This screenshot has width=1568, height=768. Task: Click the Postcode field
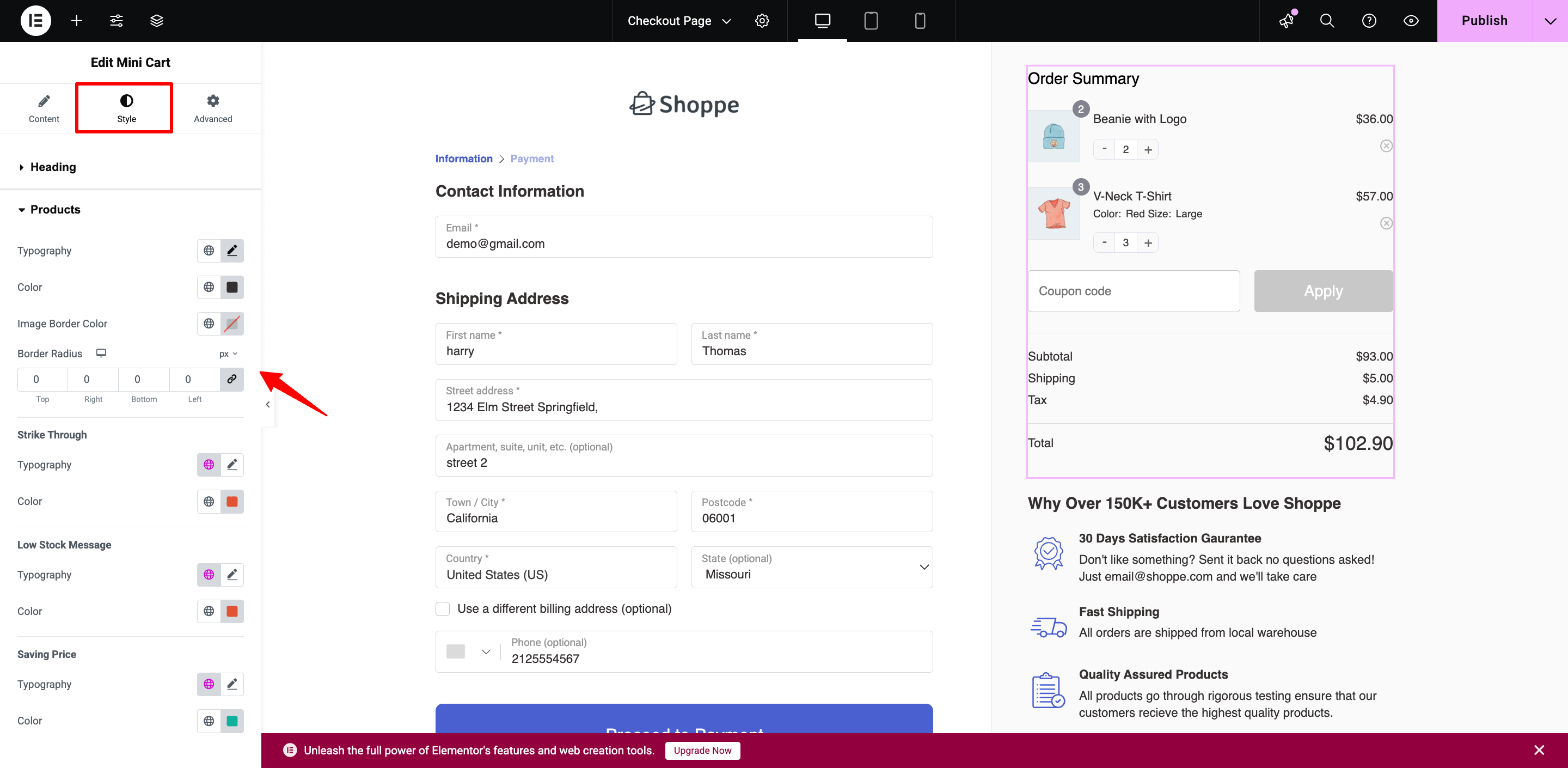(x=811, y=511)
